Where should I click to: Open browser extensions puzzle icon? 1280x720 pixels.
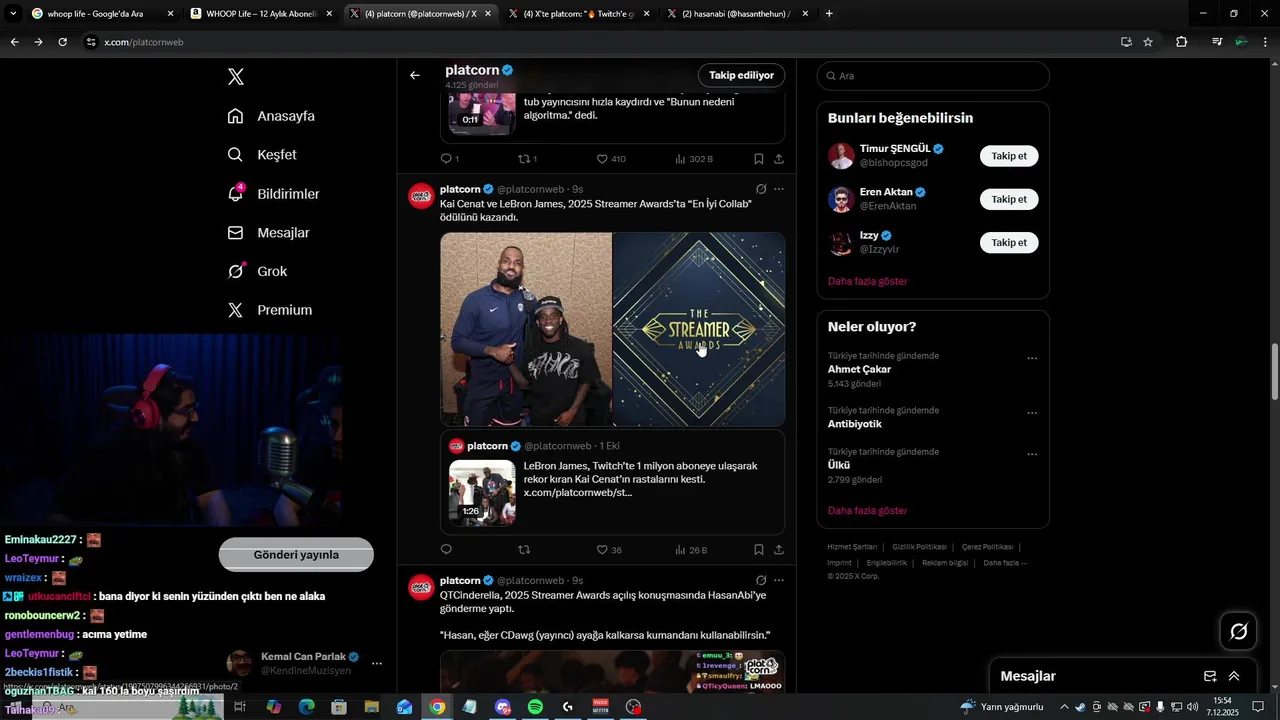click(1182, 42)
